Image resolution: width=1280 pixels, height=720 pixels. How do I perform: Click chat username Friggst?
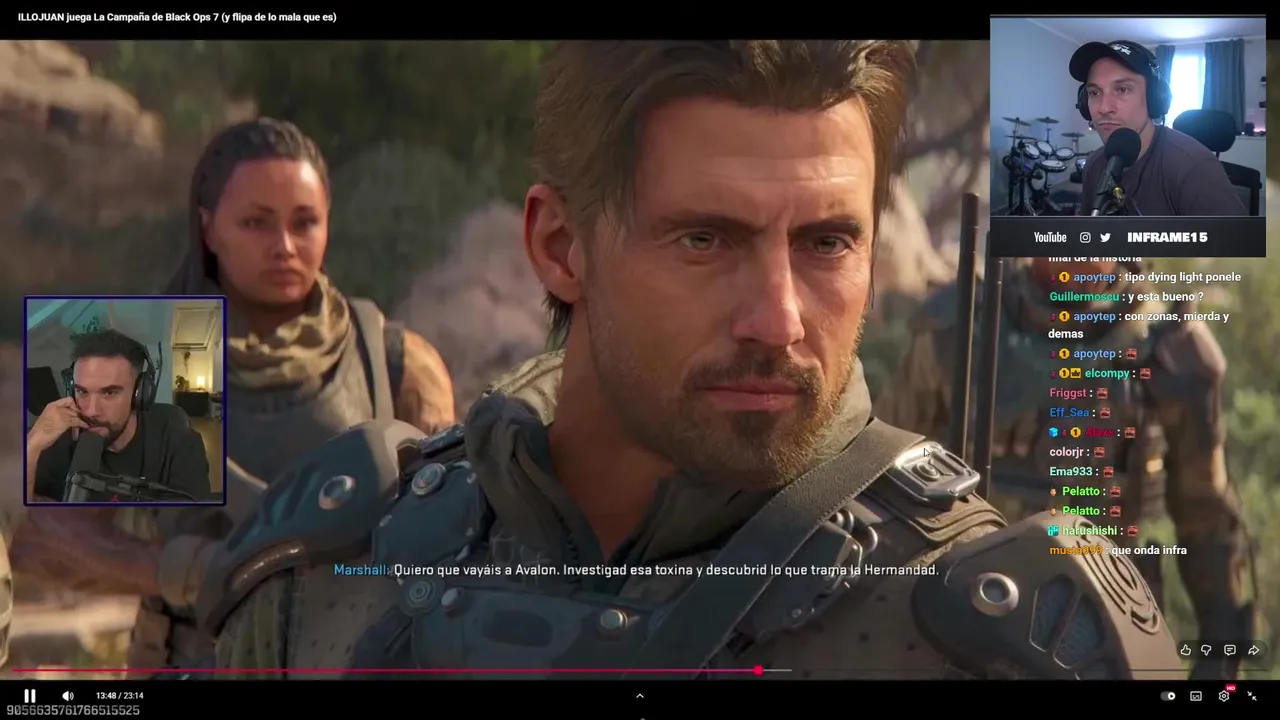click(1068, 393)
